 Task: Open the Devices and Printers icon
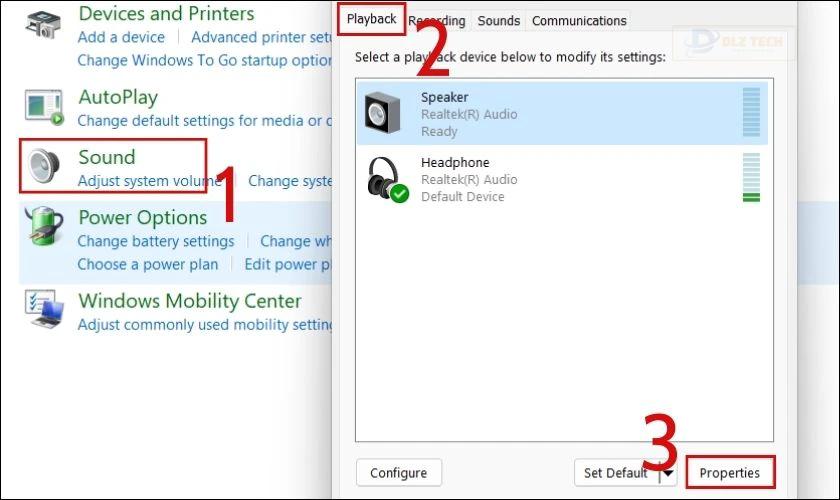tap(43, 24)
